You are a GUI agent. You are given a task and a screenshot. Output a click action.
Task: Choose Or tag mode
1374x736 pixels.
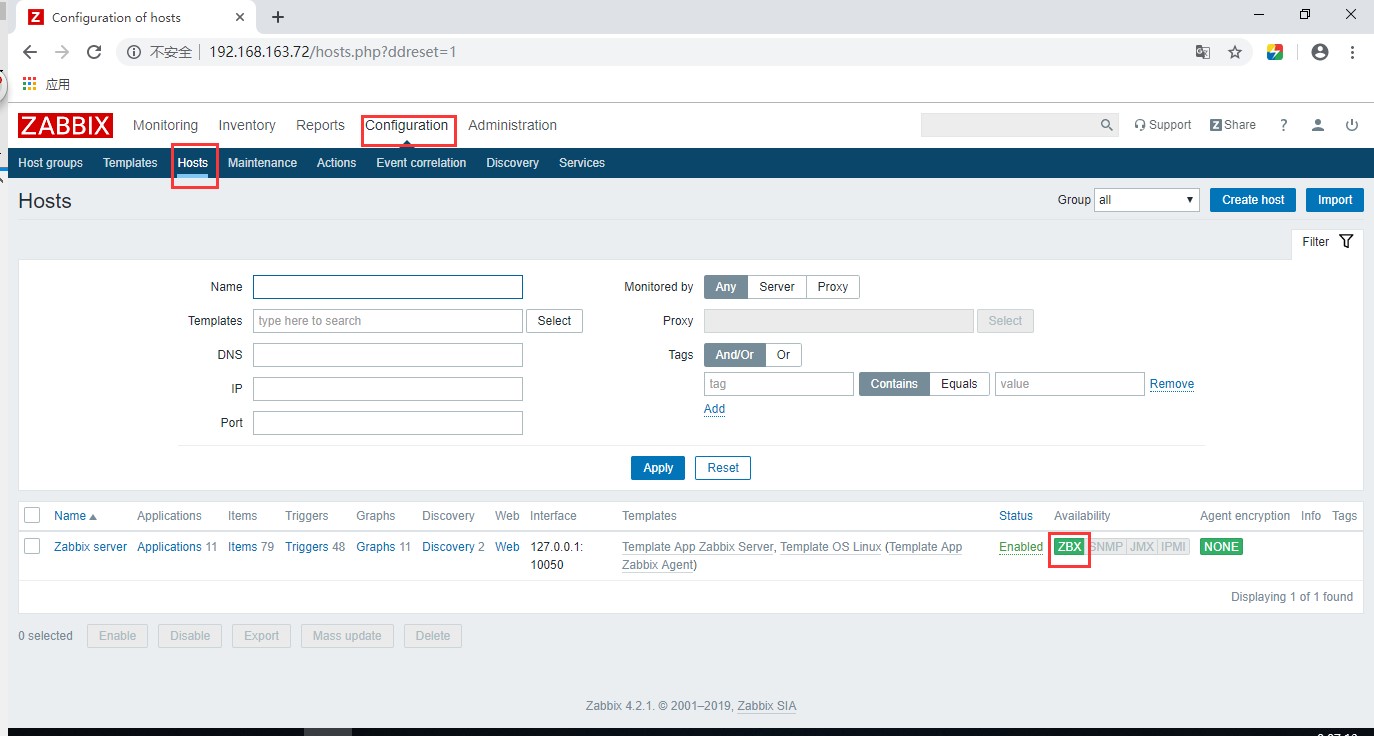click(783, 355)
